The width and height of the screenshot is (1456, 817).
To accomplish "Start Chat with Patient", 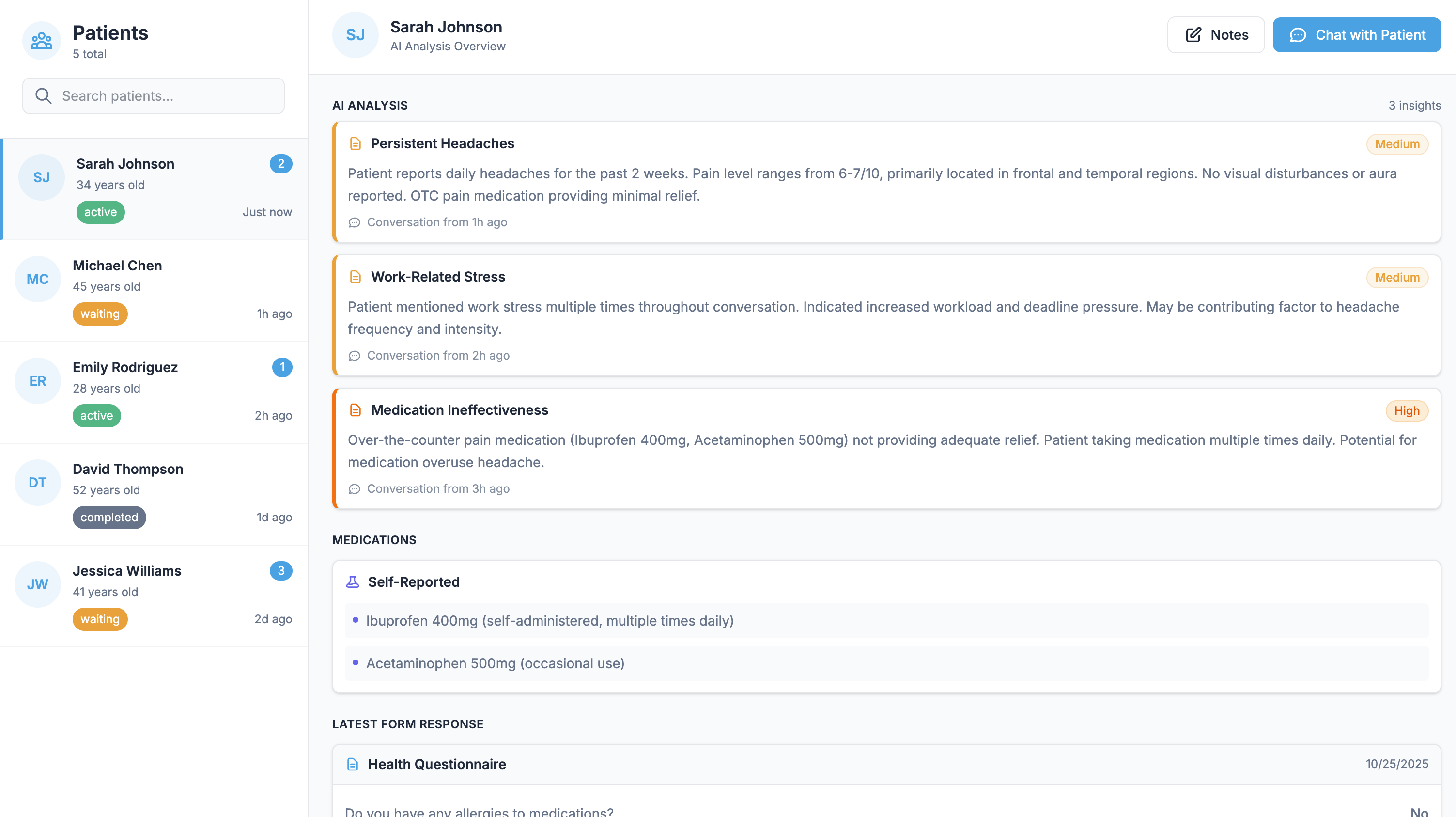I will pyautogui.click(x=1357, y=35).
